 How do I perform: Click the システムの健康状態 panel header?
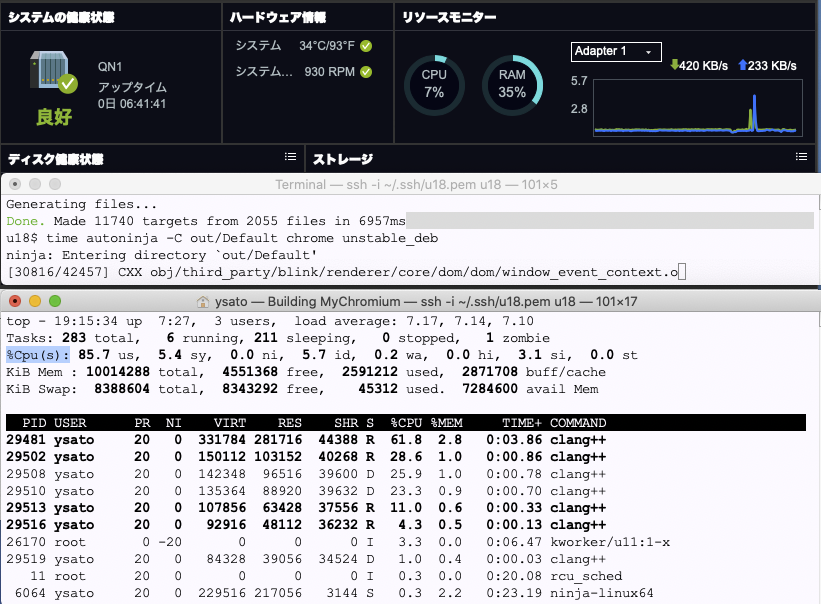61,17
